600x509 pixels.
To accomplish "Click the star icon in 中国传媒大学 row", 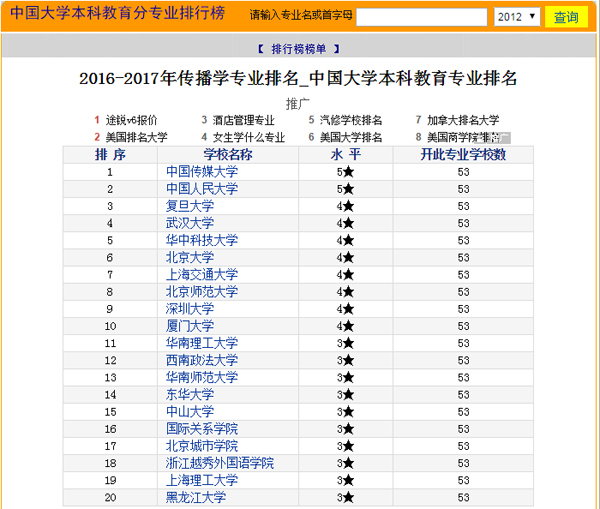I will tap(347, 172).
